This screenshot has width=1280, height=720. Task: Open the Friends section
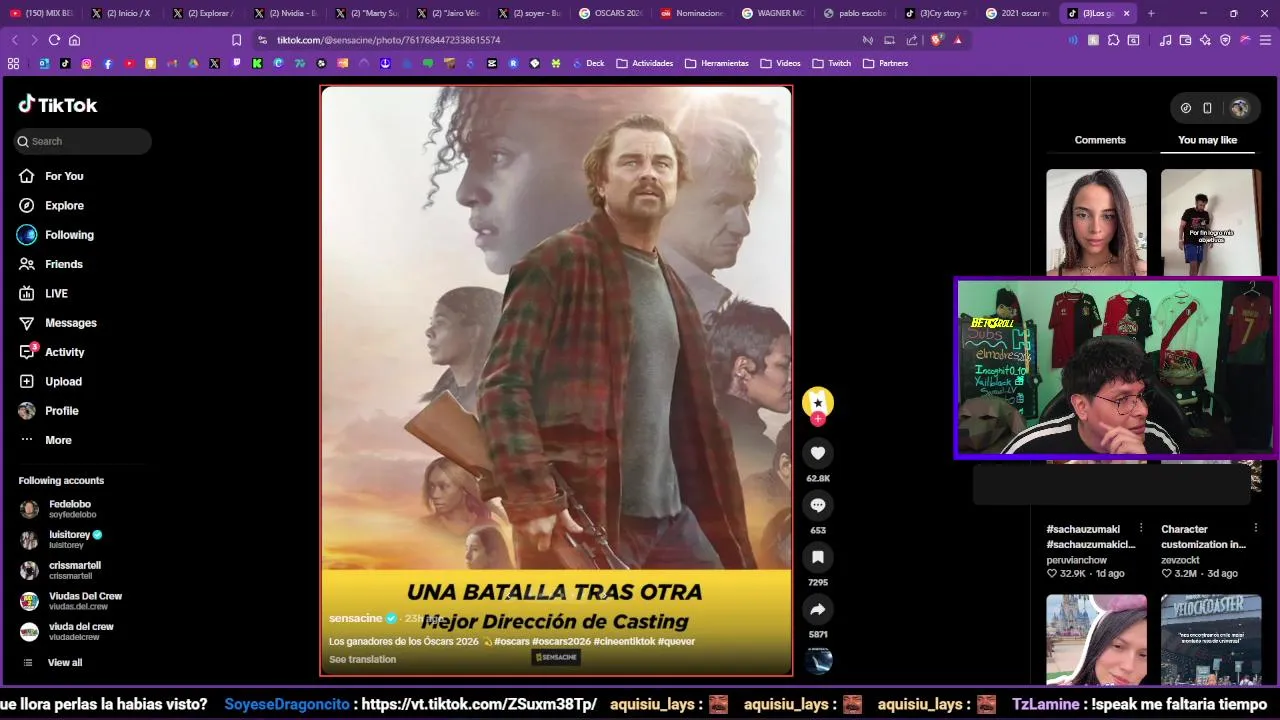(x=63, y=264)
